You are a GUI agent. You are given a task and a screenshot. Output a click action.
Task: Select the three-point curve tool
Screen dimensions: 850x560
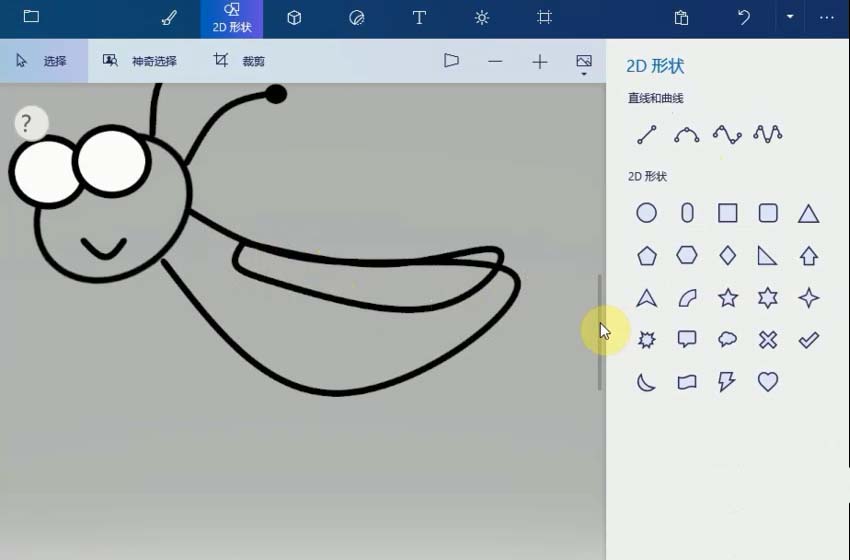tap(687, 134)
